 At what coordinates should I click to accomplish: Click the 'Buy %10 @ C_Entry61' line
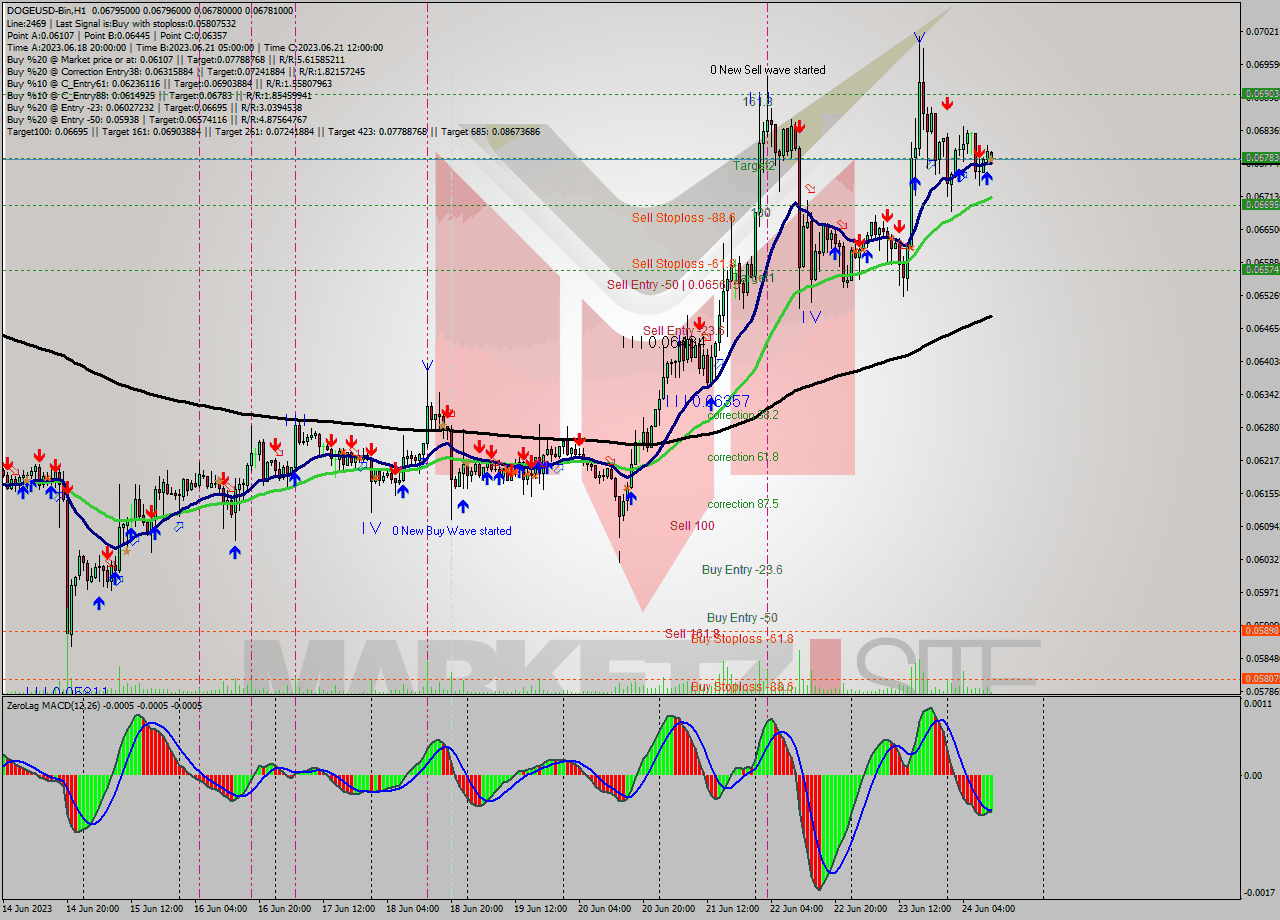[168, 83]
